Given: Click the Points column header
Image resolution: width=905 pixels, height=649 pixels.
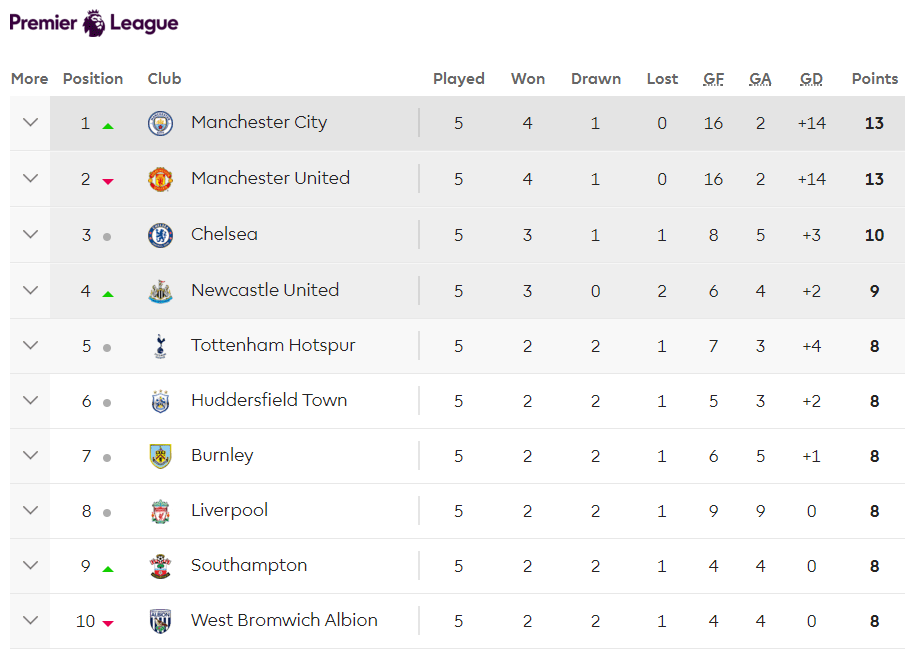Looking at the screenshot, I should 875,79.
